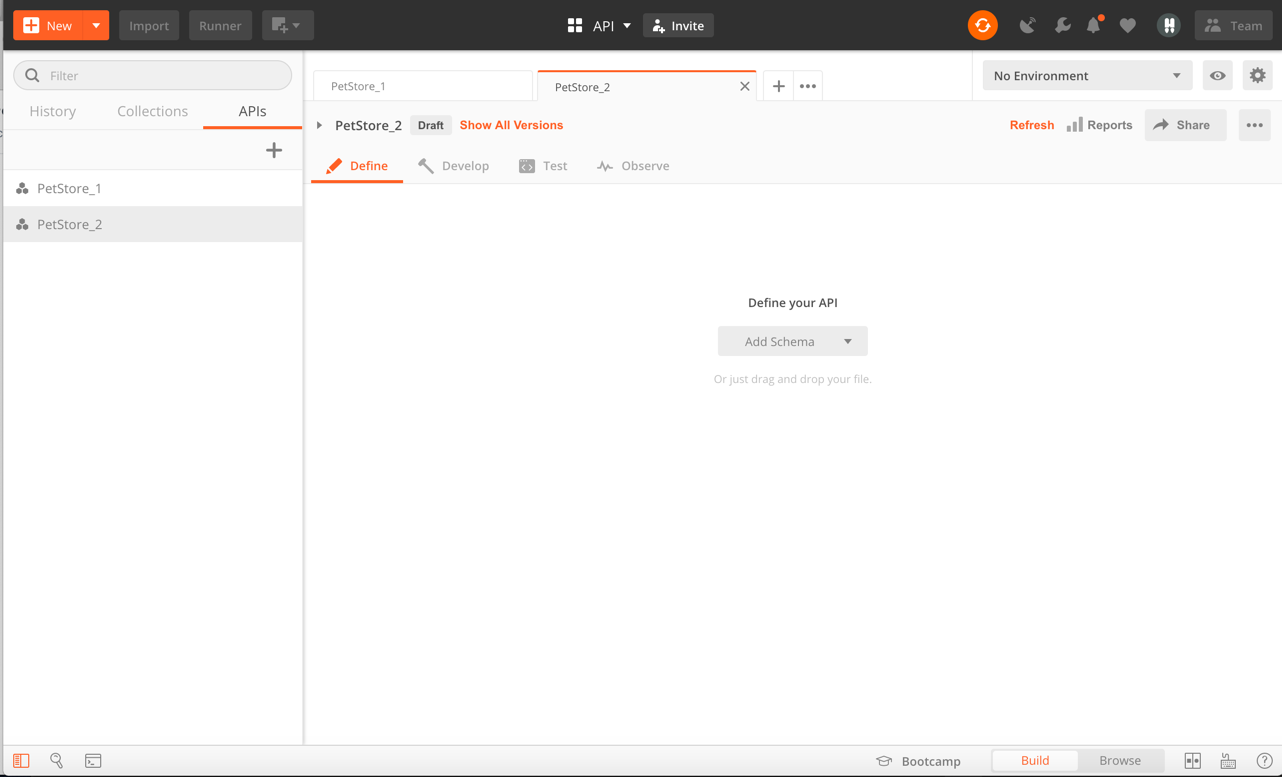The width and height of the screenshot is (1282, 777).
Task: Click the Bootcamp graduation cap
Action: coord(884,761)
